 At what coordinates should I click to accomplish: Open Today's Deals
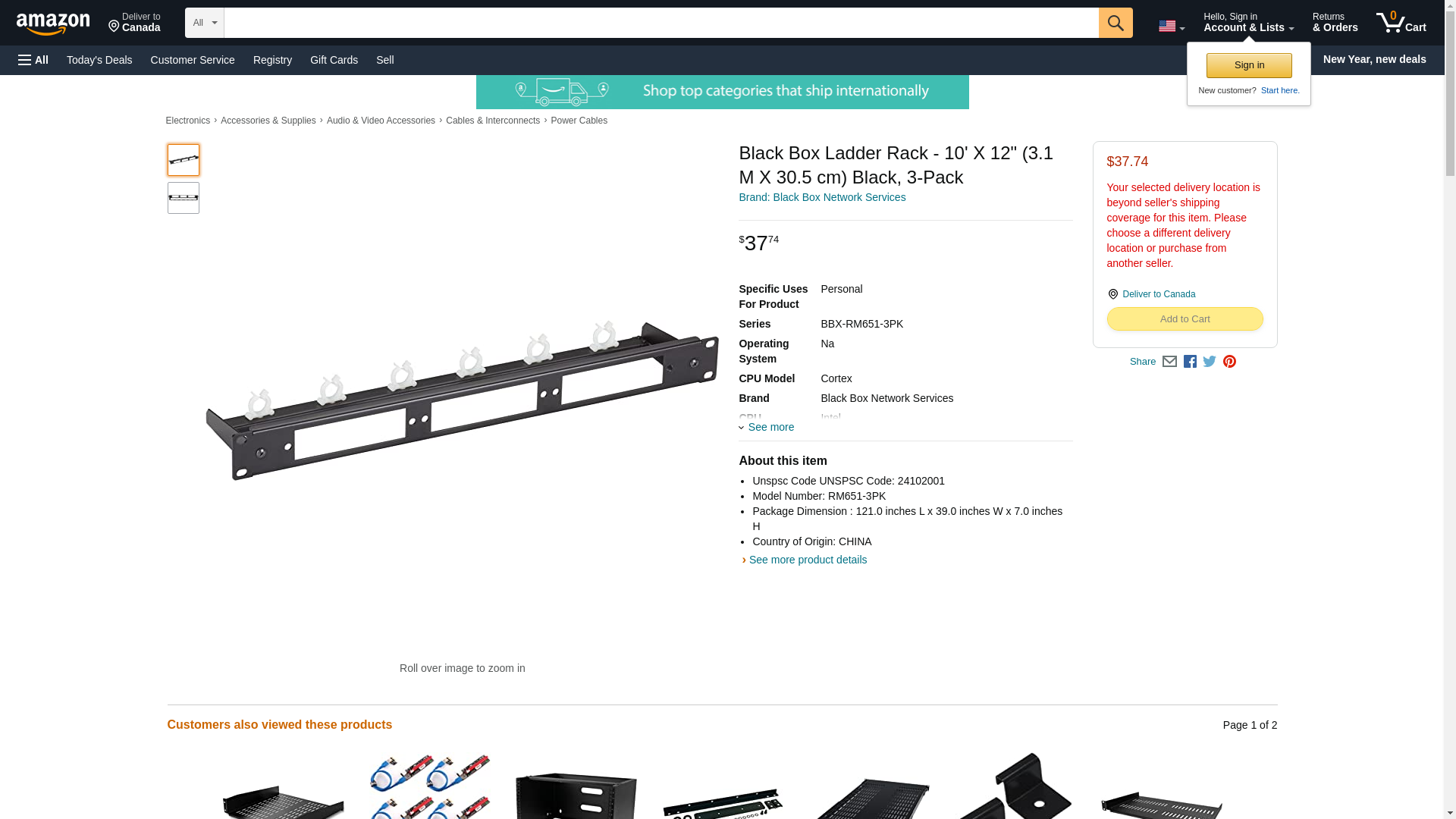point(99,60)
